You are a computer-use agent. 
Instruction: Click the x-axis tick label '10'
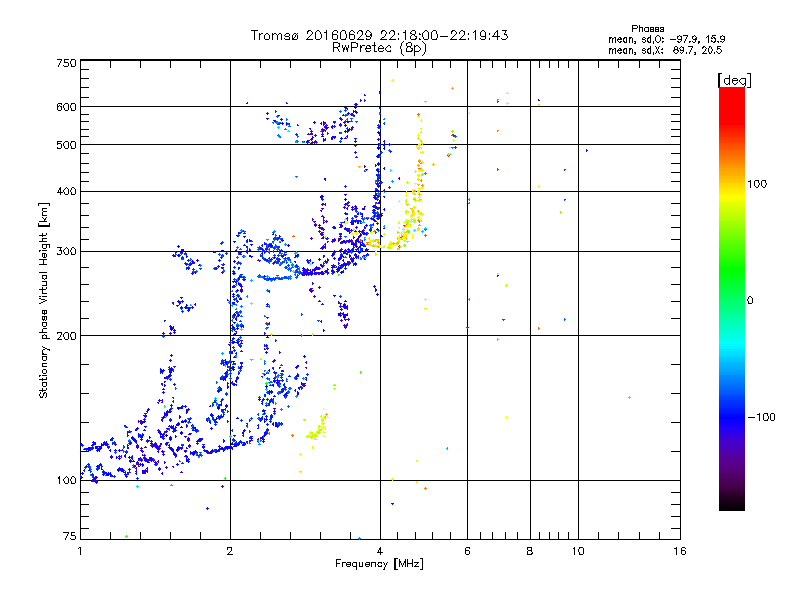[x=578, y=551]
